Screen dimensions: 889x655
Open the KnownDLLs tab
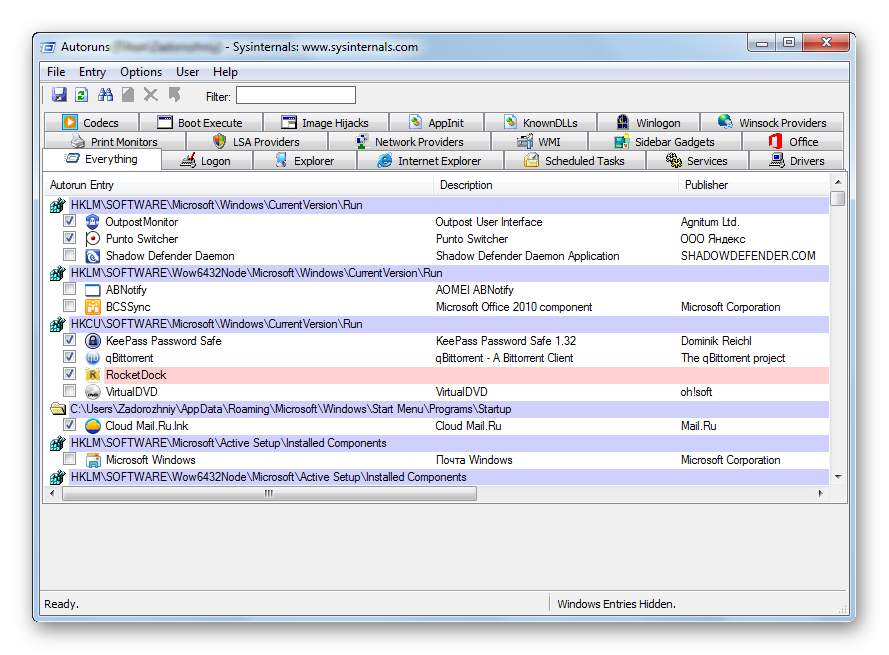540,122
